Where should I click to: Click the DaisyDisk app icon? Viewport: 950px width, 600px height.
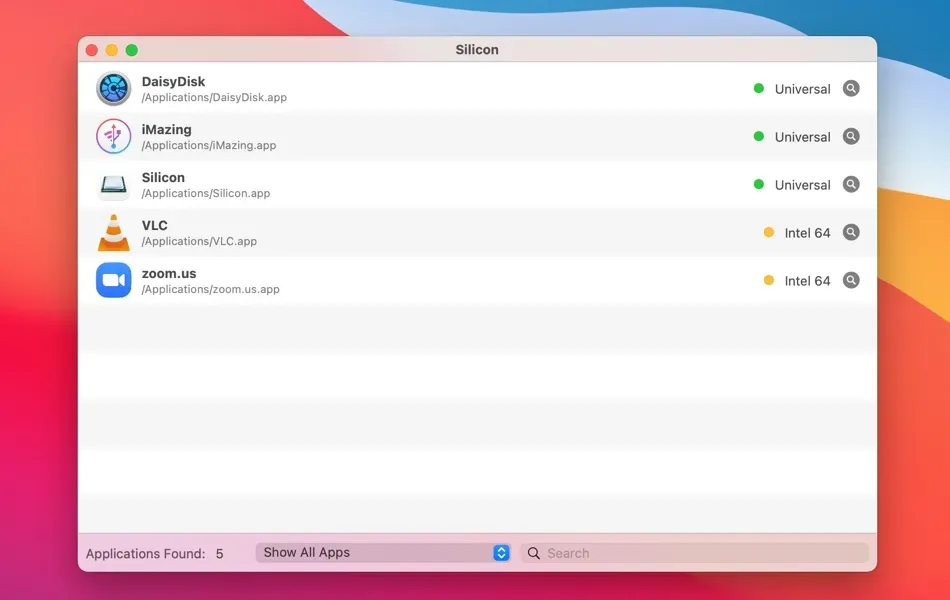(x=113, y=88)
